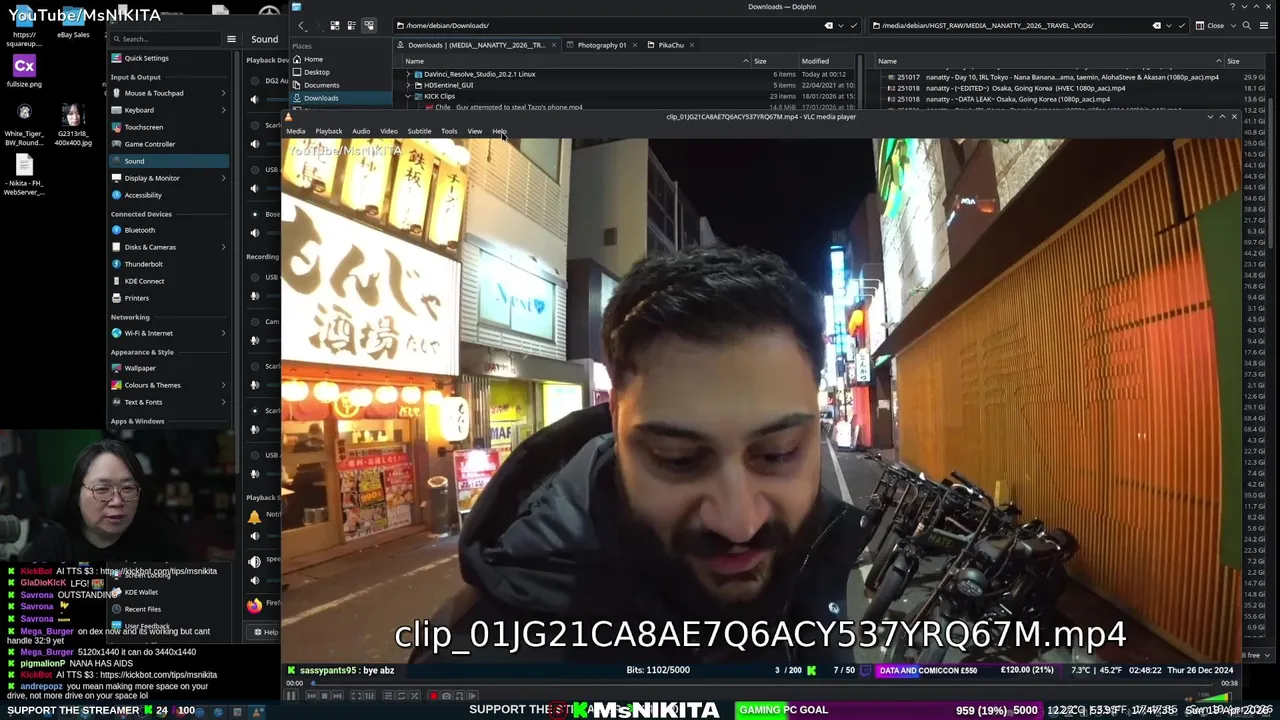This screenshot has height=720, width=1280.
Task: Collapse KICK Clips folder in Dolphin
Action: (408, 96)
